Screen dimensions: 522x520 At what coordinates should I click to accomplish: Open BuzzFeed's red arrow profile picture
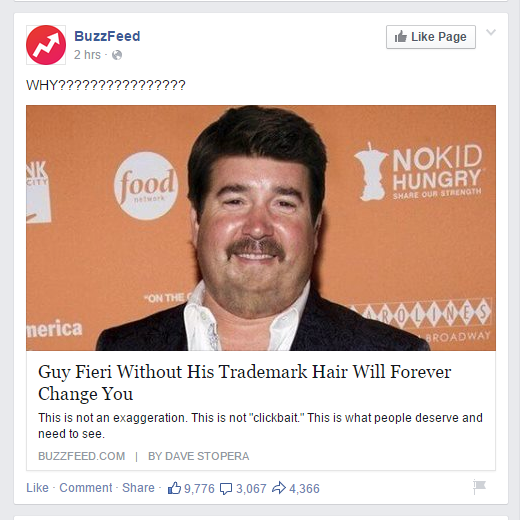[x=46, y=45]
